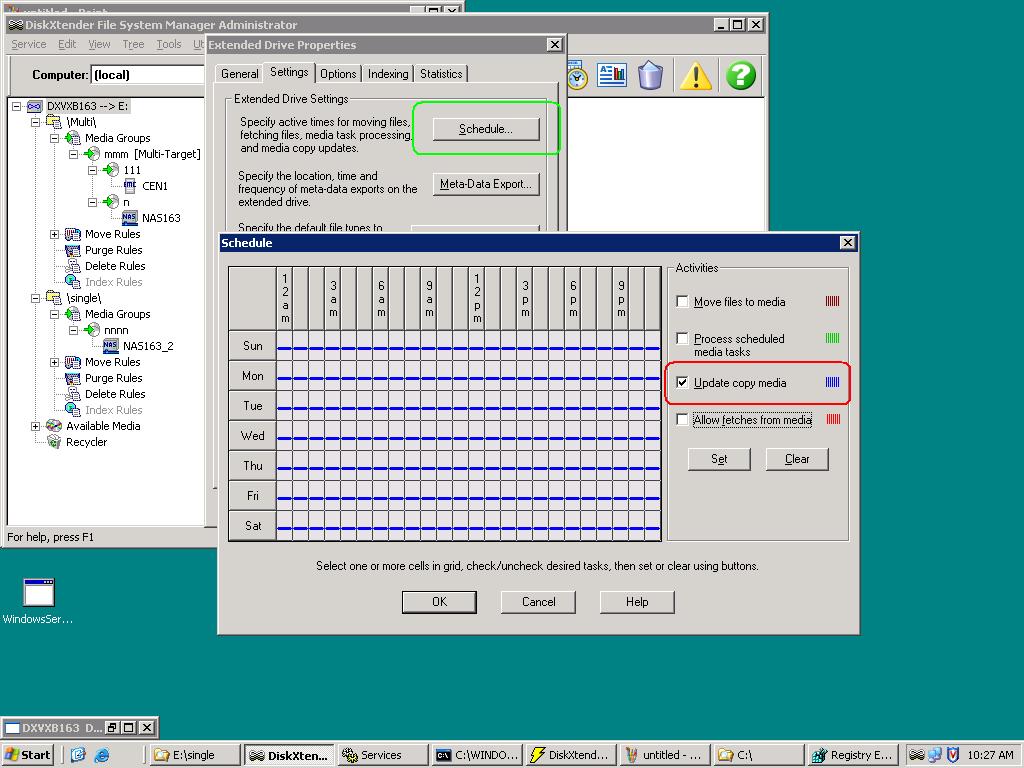Click the Meta-Data Export... button
1024x768 pixels.
pyautogui.click(x=486, y=184)
